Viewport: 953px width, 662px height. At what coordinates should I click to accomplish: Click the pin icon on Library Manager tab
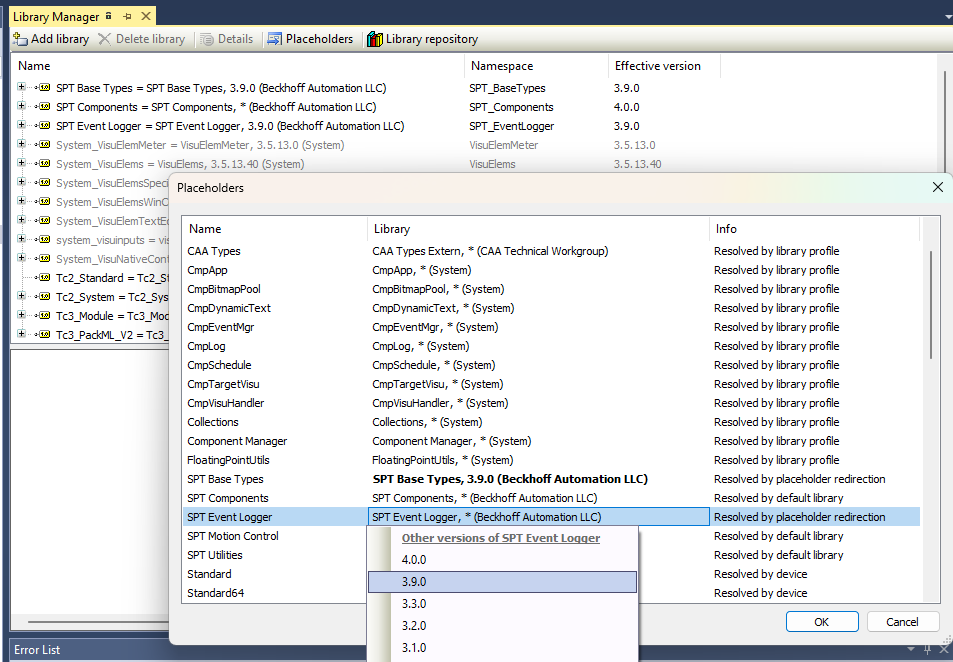(127, 16)
